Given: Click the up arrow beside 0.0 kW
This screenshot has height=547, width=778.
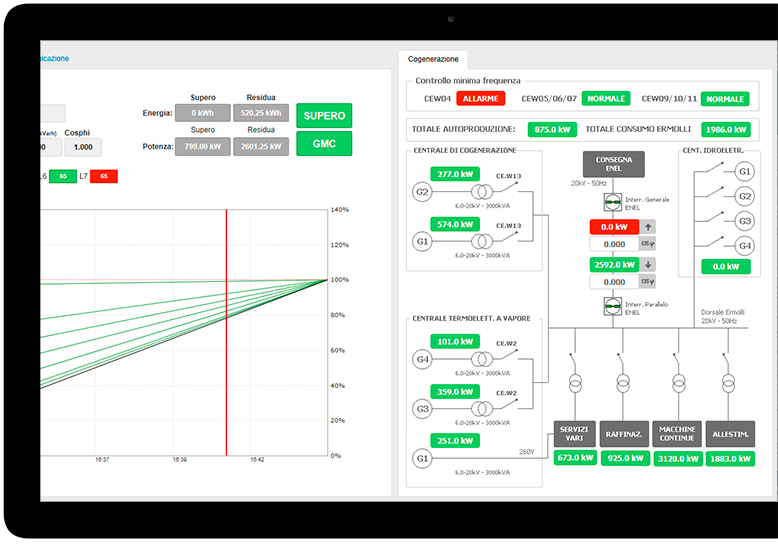Looking at the screenshot, I should 647,227.
